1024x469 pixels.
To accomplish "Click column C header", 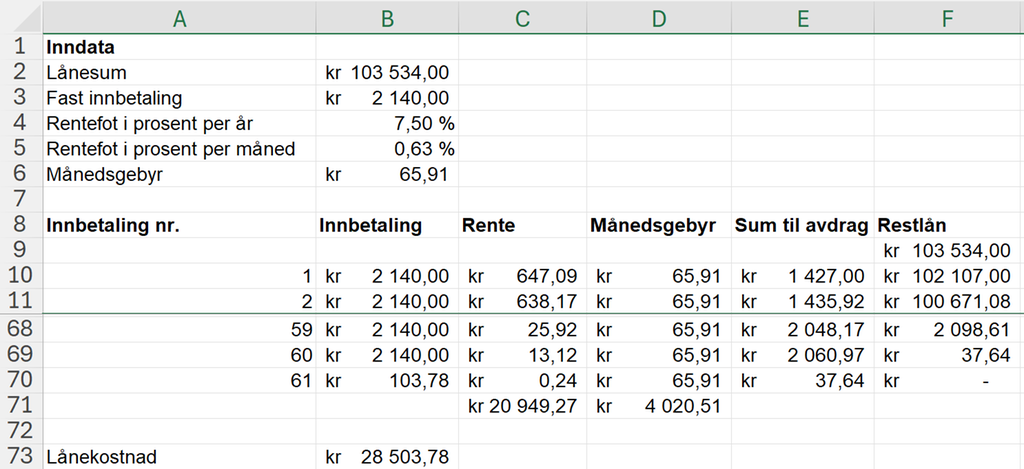I will click(521, 17).
